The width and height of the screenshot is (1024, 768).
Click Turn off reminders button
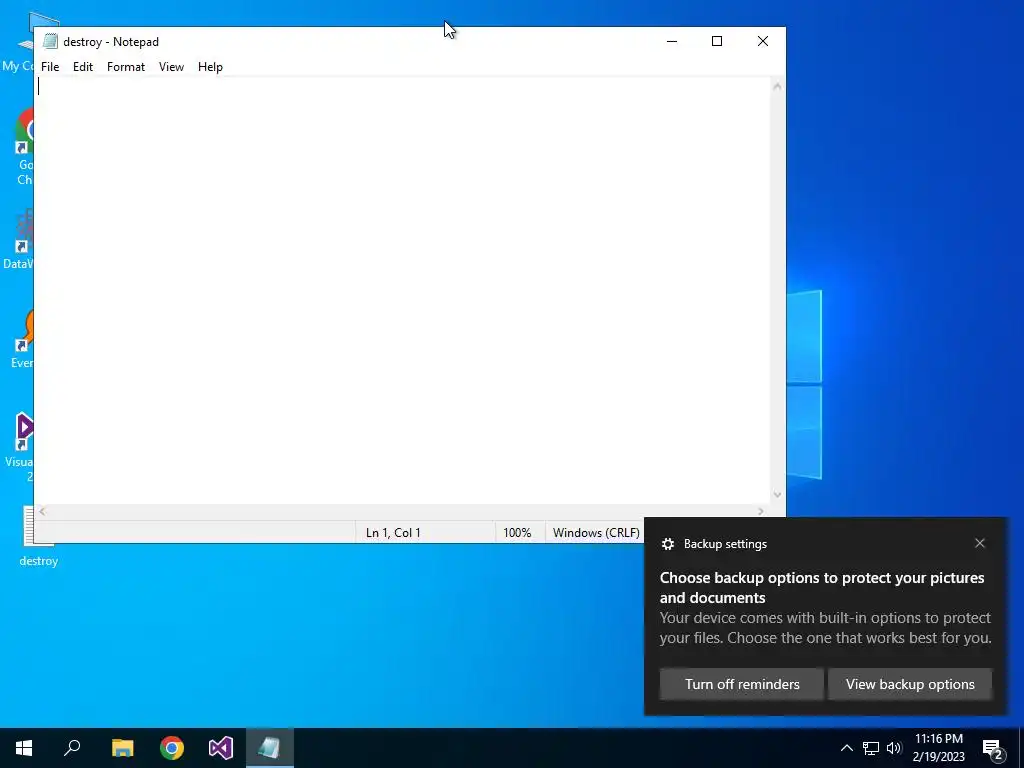(x=742, y=684)
